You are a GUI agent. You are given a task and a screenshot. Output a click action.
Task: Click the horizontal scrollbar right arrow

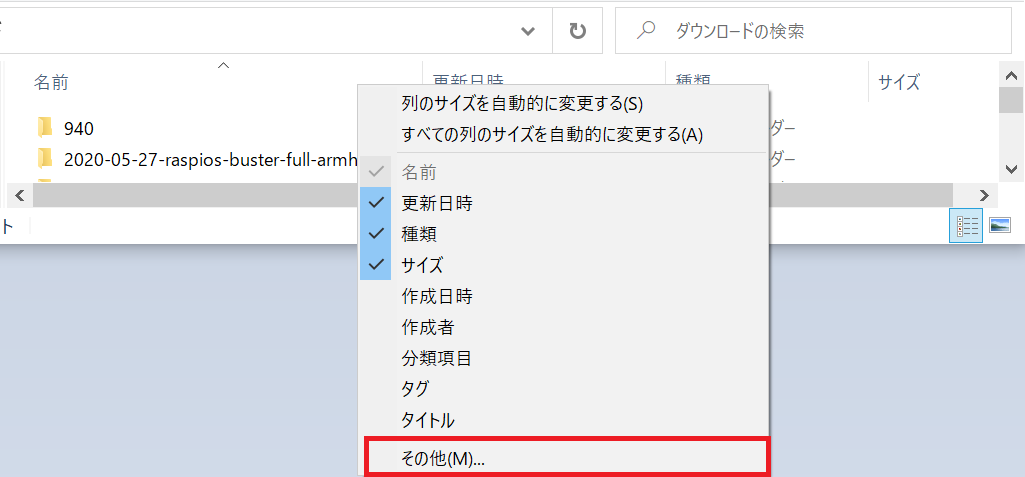click(x=984, y=195)
